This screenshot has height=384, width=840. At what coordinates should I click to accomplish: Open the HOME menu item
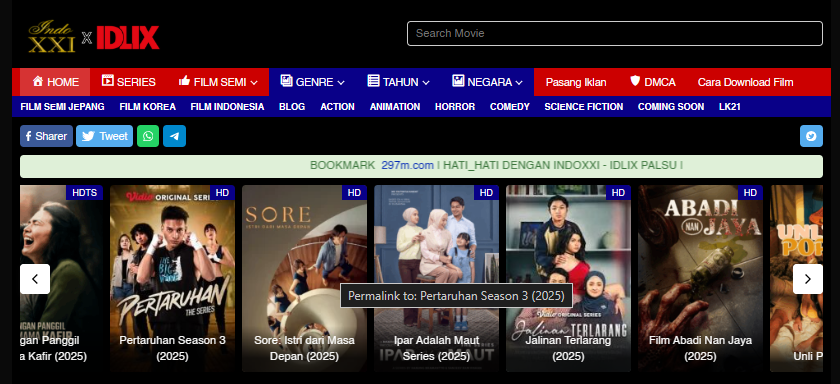(55, 82)
